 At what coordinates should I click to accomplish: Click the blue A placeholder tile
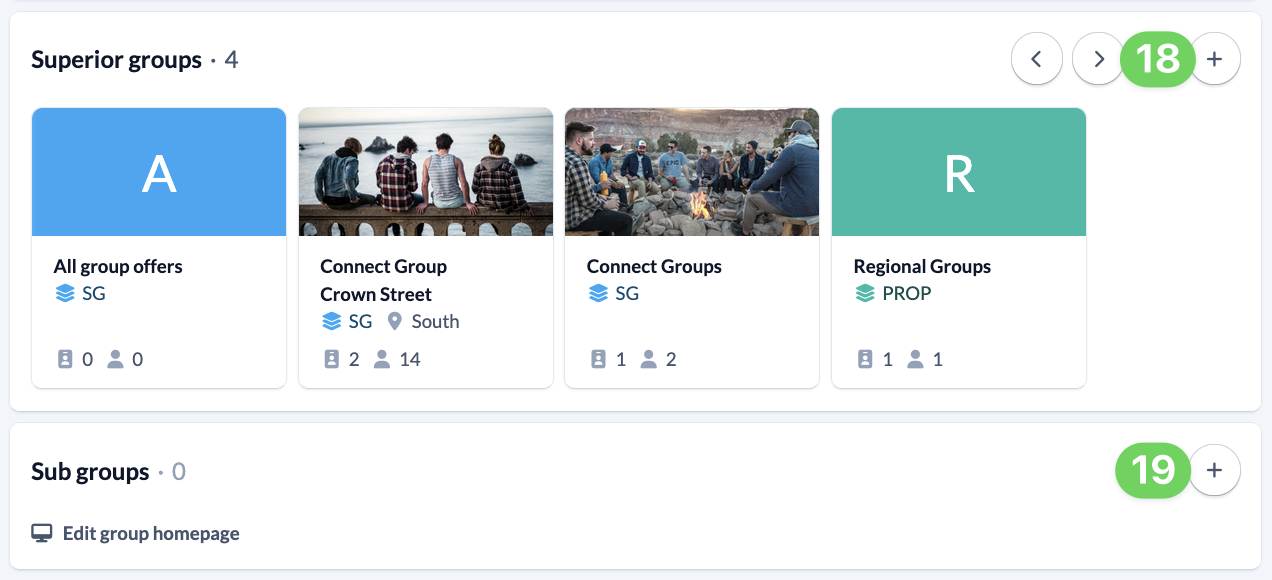pyautogui.click(x=159, y=172)
